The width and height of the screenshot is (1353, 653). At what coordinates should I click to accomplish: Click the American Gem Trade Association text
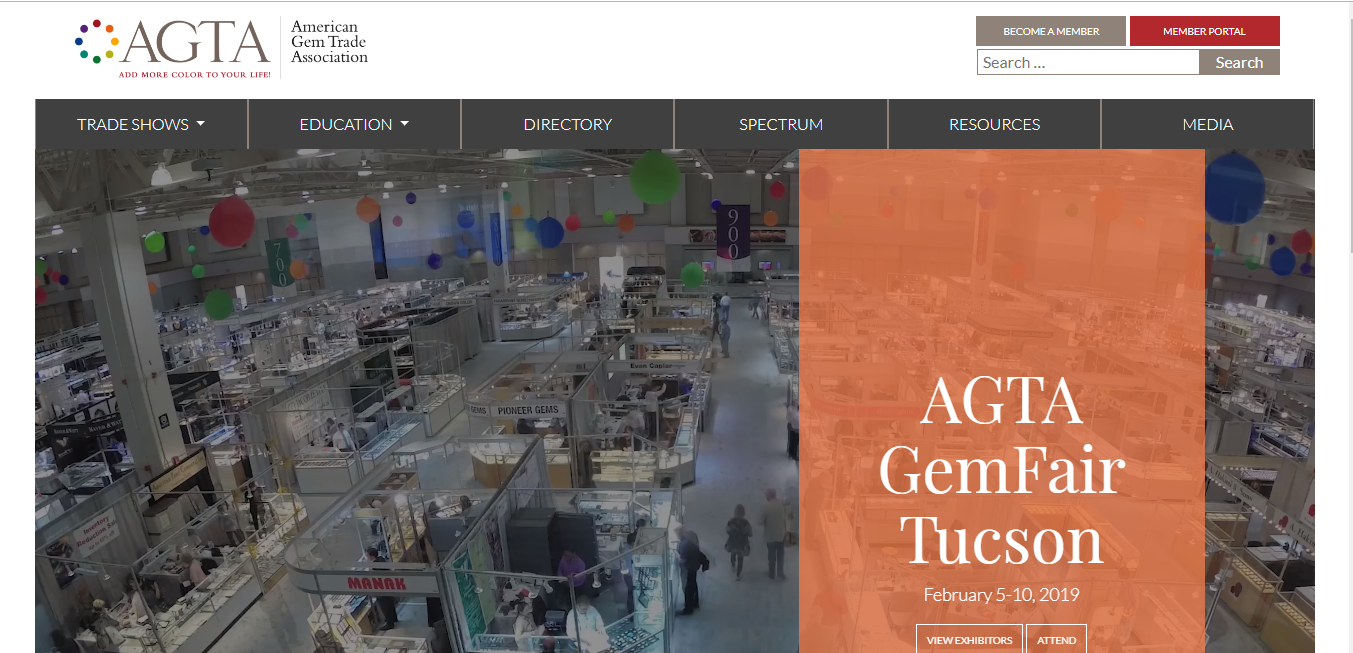point(329,42)
